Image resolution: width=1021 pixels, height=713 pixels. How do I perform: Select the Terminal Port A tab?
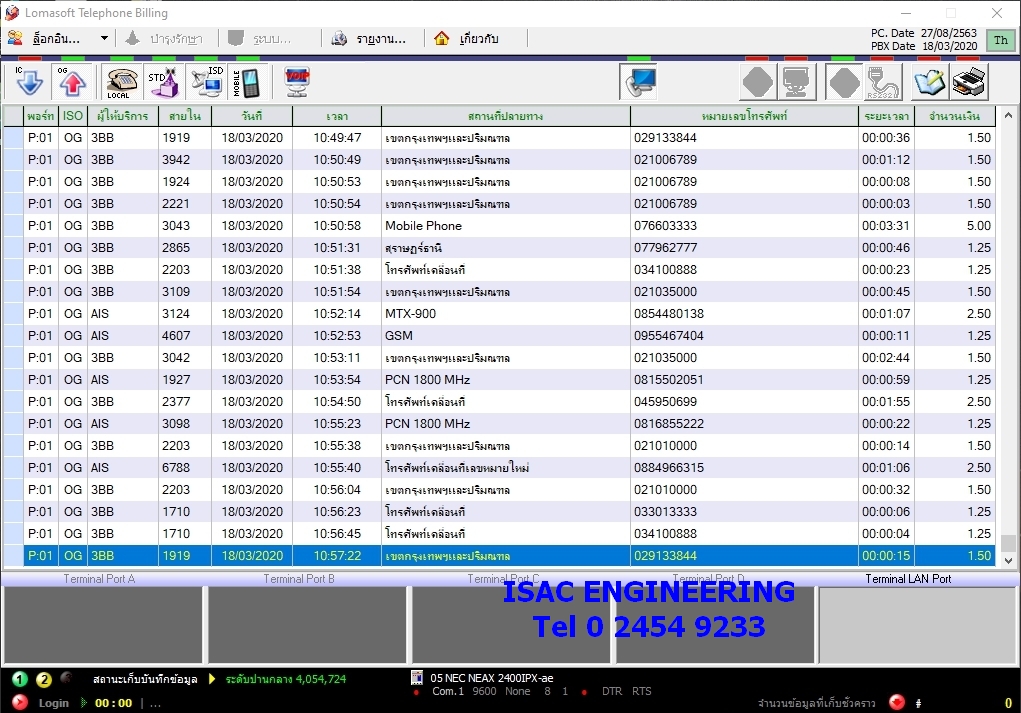tap(99, 579)
